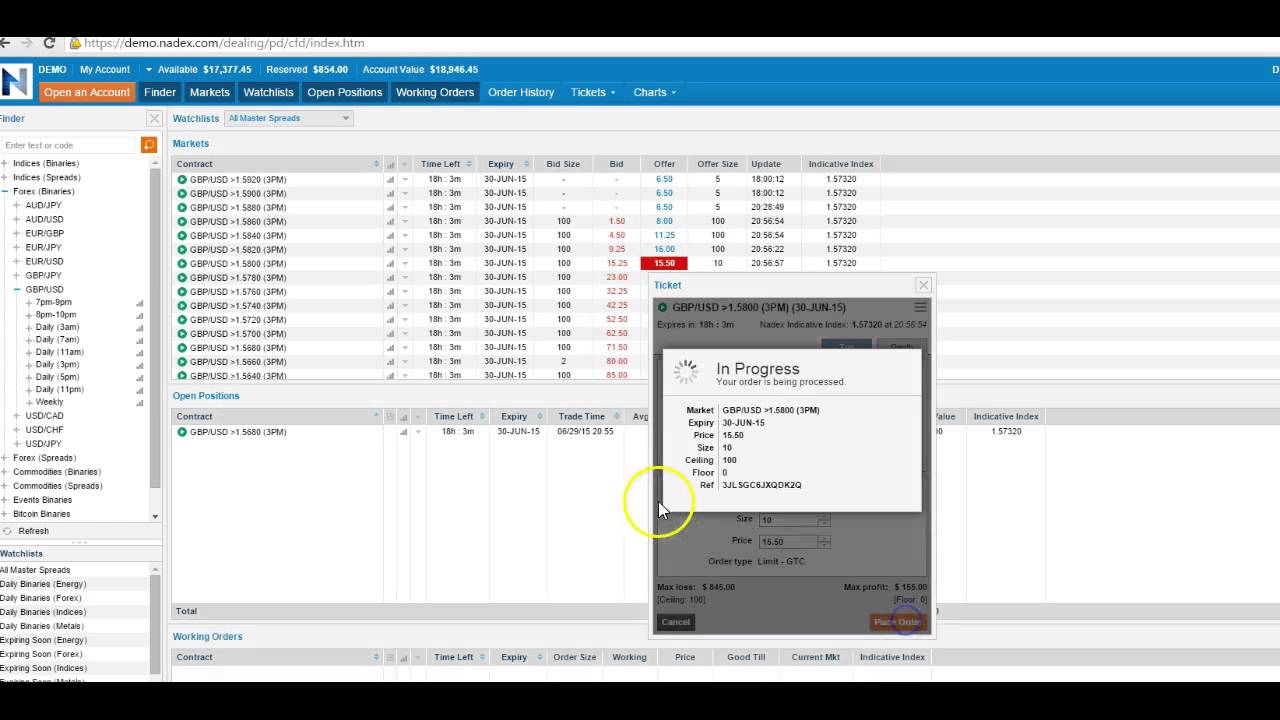Screen dimensions: 1280x720
Task: Open the account balance dropdown arrow before Available
Action: [149, 70]
